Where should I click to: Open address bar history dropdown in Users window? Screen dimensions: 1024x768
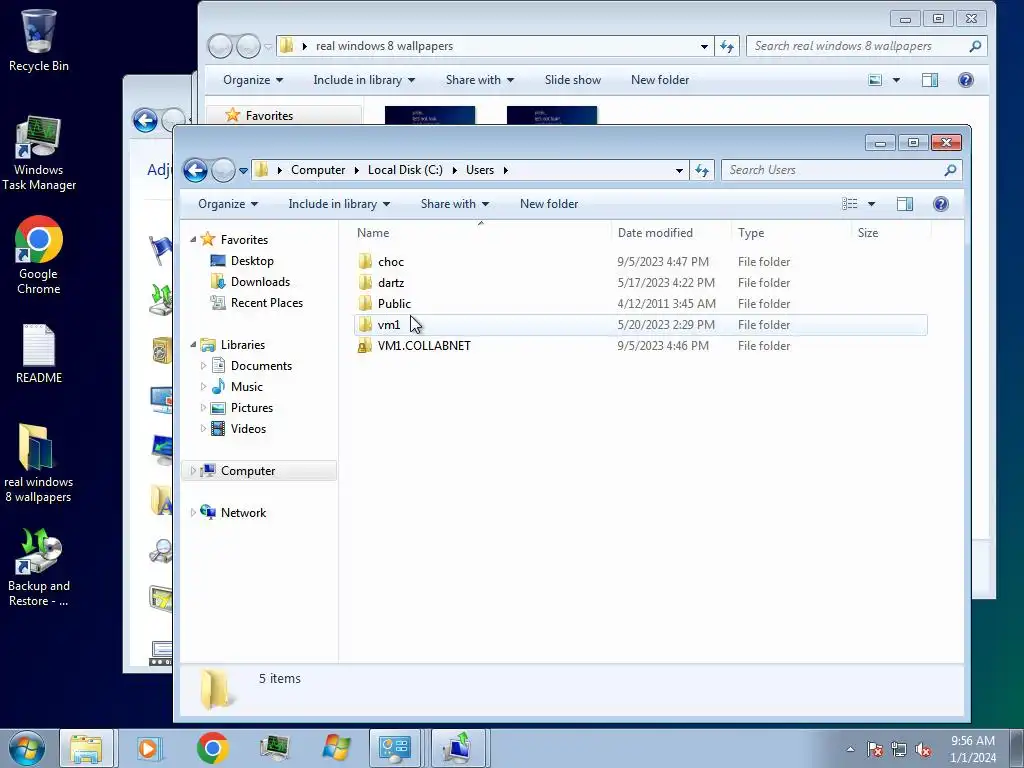[679, 170]
